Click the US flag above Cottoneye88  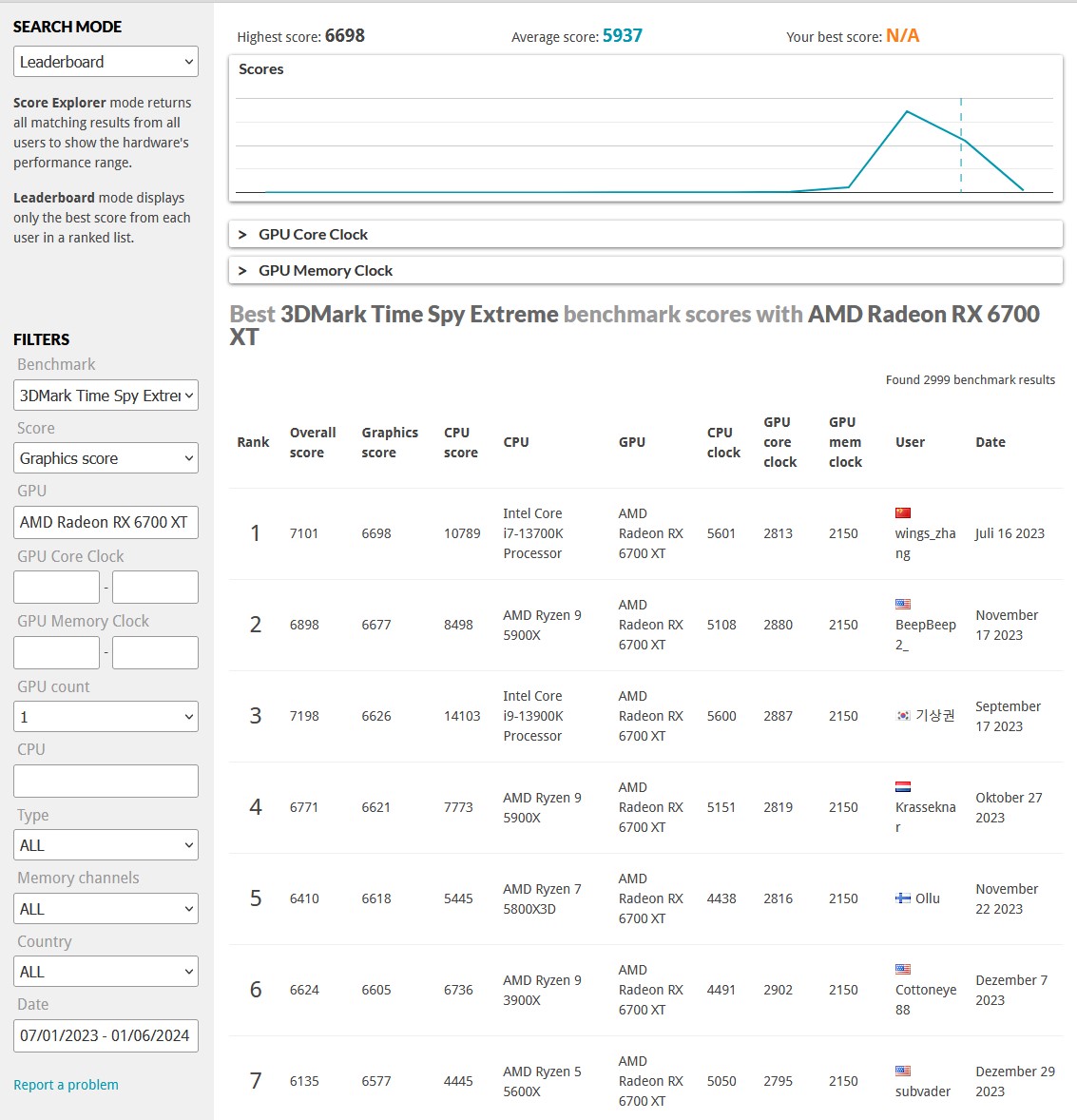pyautogui.click(x=903, y=969)
